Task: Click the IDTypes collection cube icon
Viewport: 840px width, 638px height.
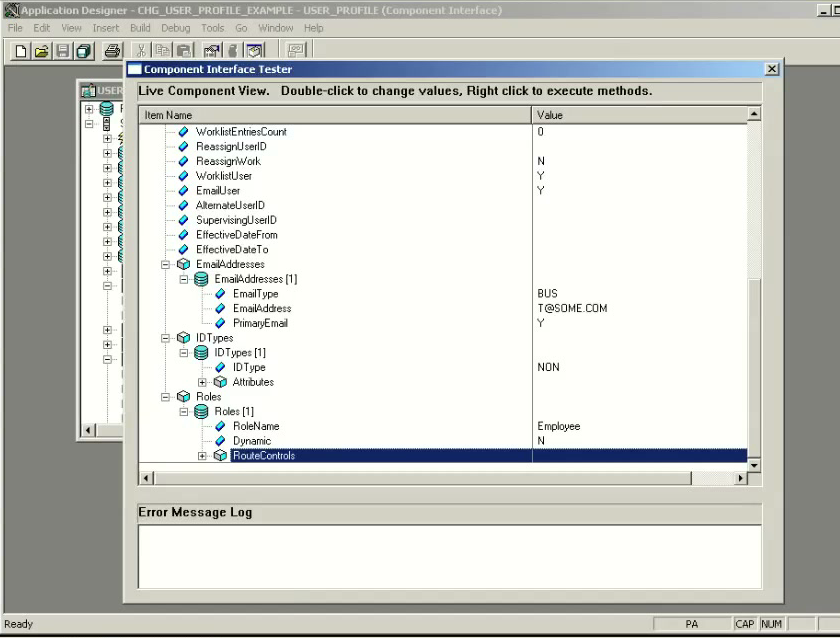Action: click(183, 338)
